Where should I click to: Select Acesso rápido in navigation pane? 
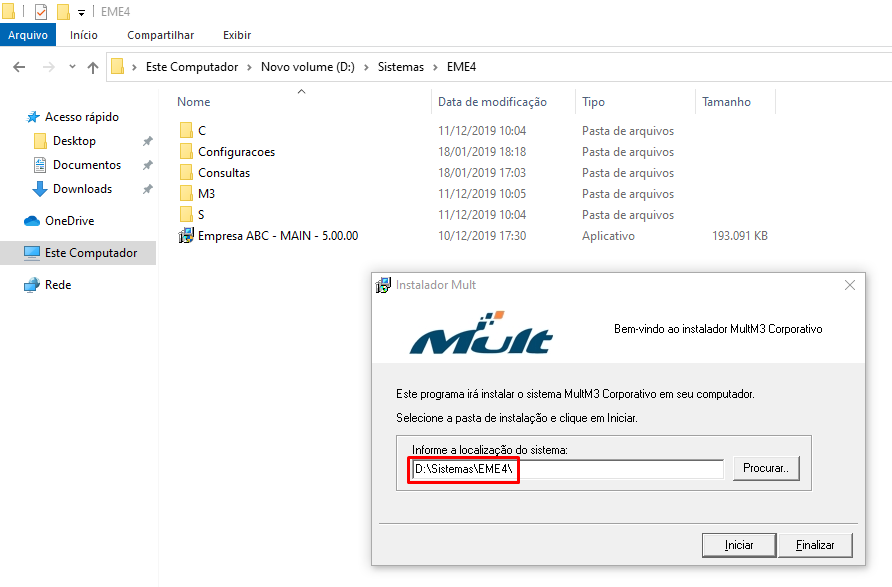[82, 117]
